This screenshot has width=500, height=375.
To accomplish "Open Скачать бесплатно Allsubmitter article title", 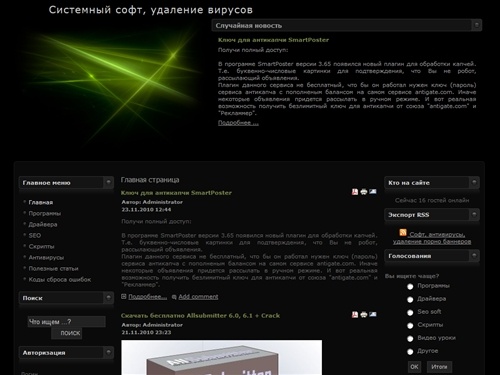I will coord(200,315).
